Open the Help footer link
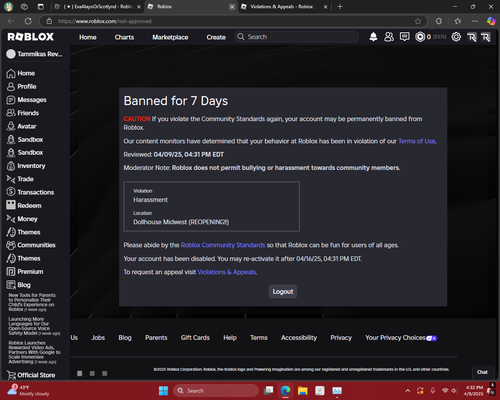 [x=230, y=338]
